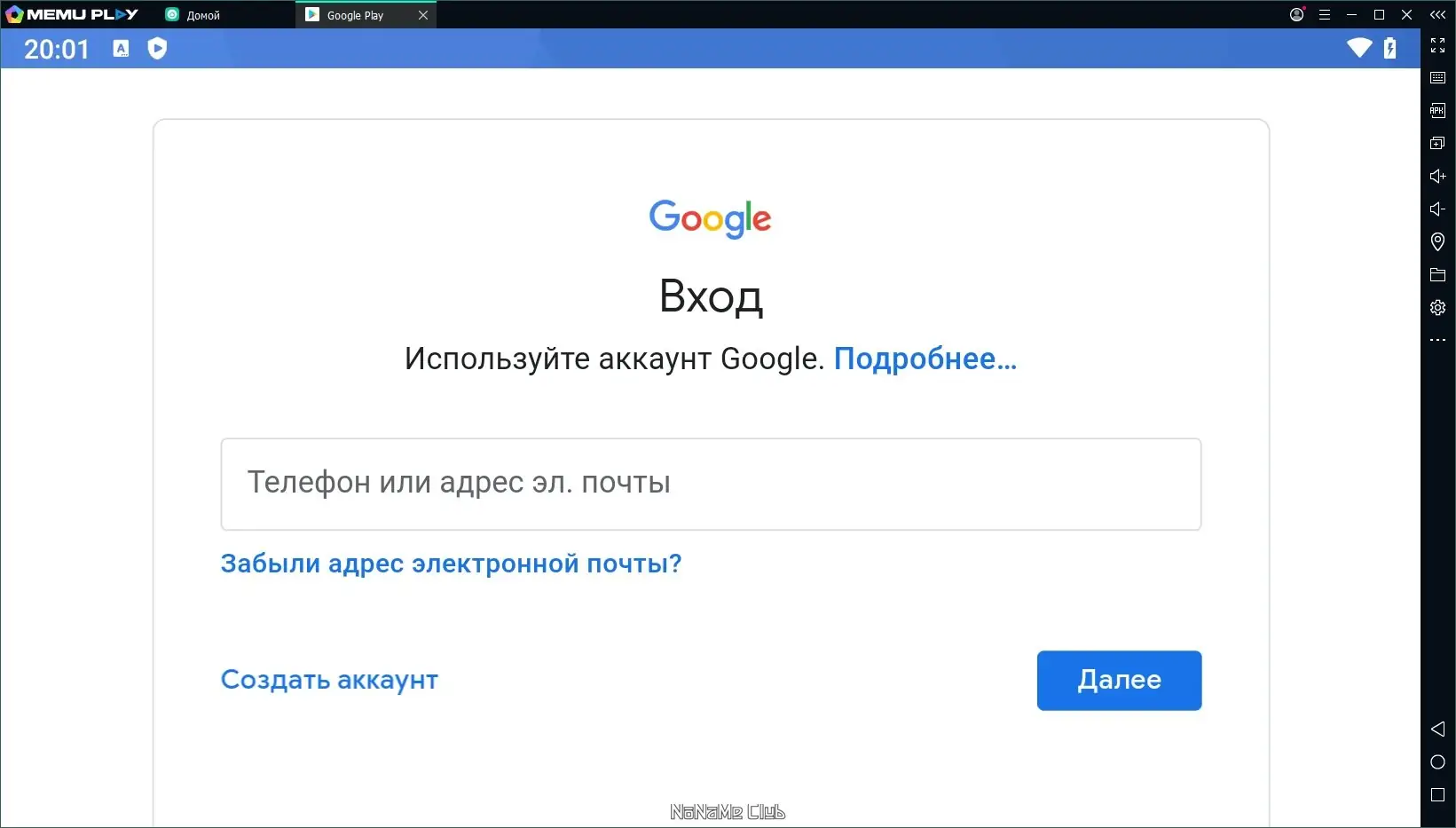Tap the Android recents square button
1456x828 pixels.
tap(1437, 795)
